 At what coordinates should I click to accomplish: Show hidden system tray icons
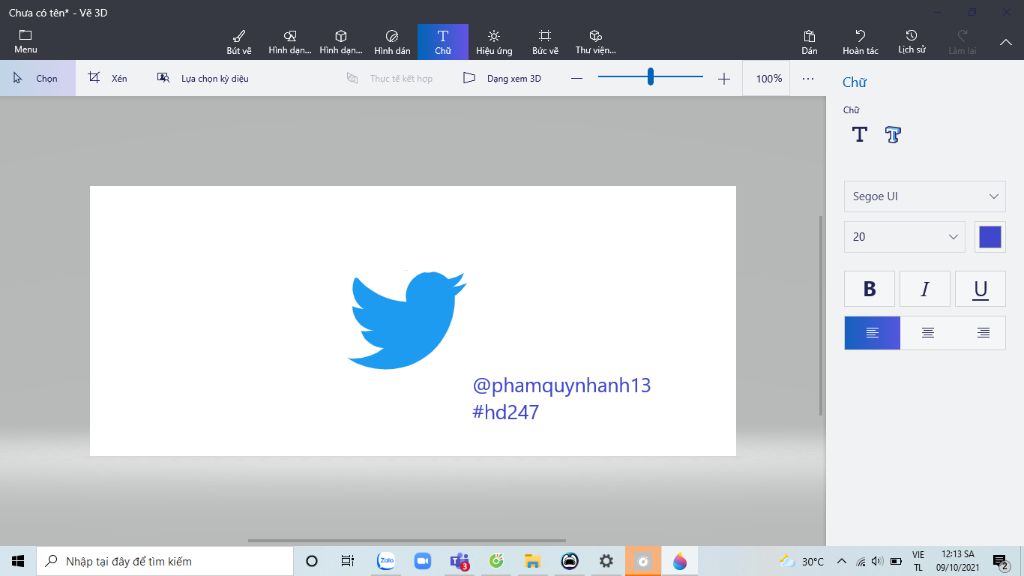[x=842, y=561]
